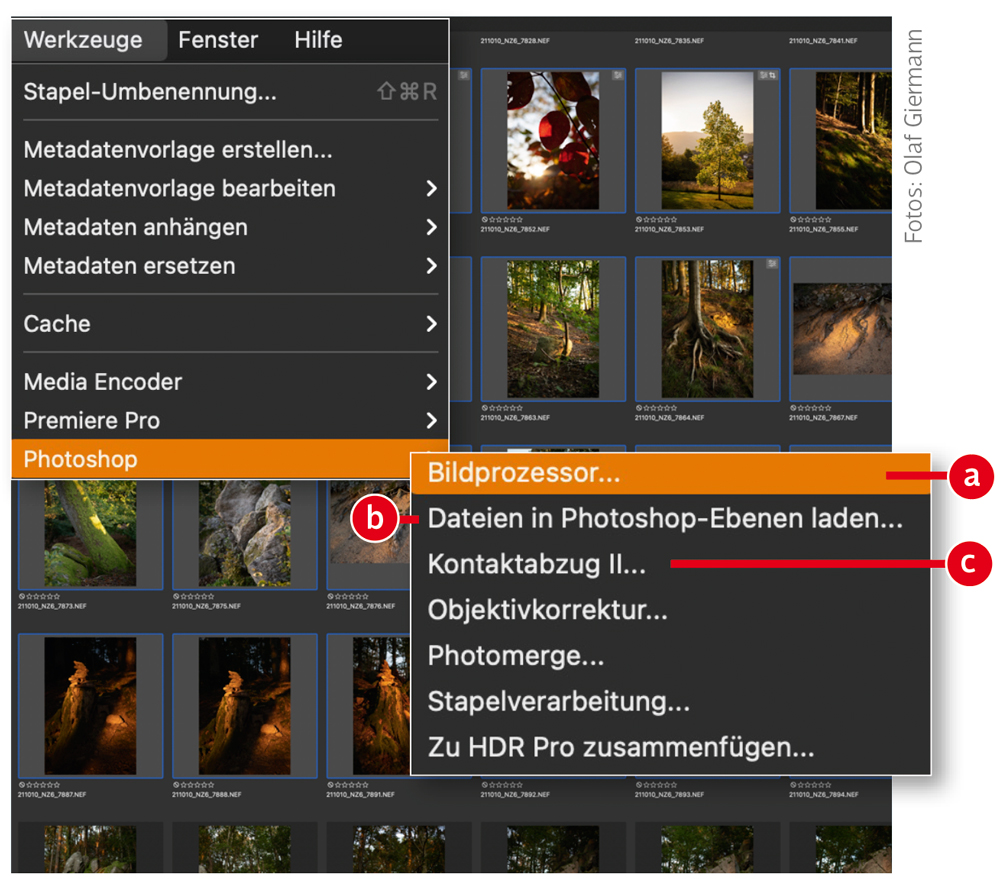Click the reject icon below 211010_NZ6_7863.NEF
Image resolution: width=1000 pixels, height=879 pixels.
485,408
